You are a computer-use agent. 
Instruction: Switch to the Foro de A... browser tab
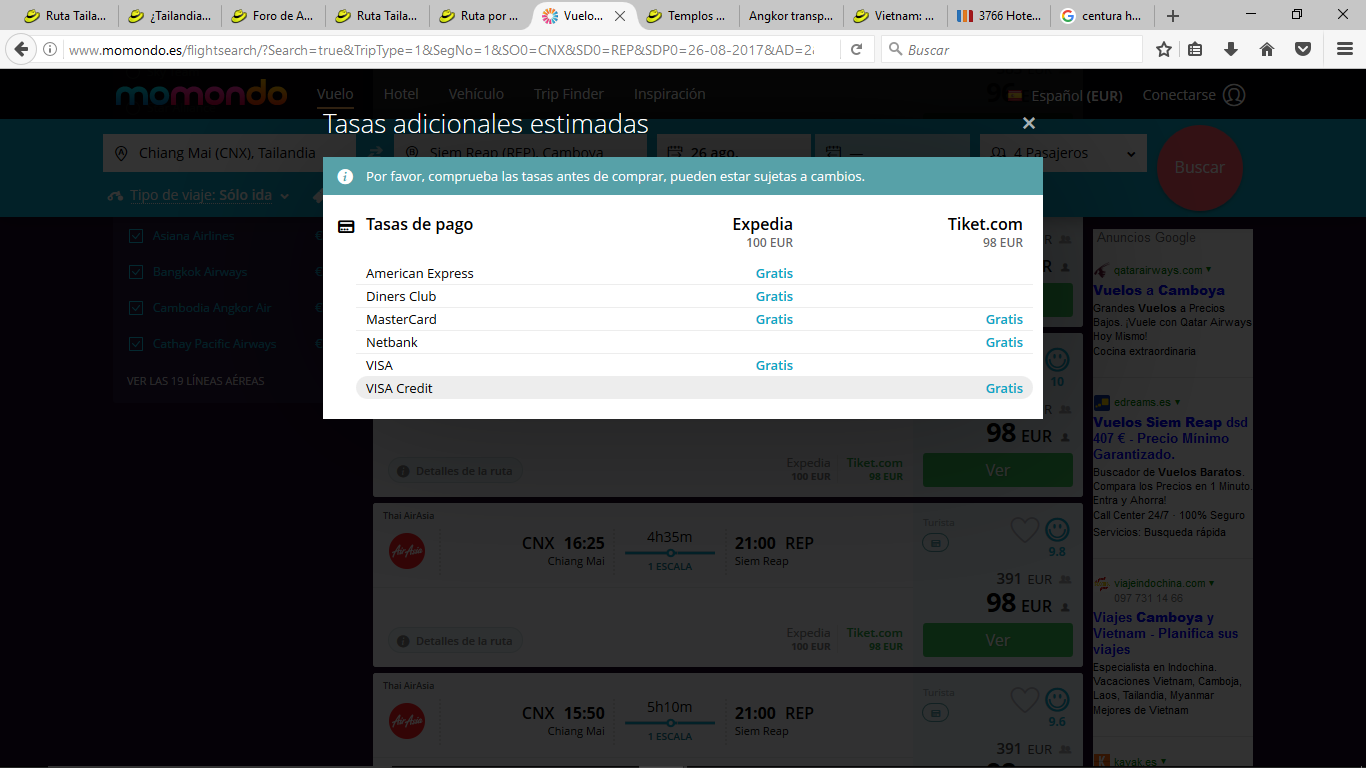pos(273,16)
